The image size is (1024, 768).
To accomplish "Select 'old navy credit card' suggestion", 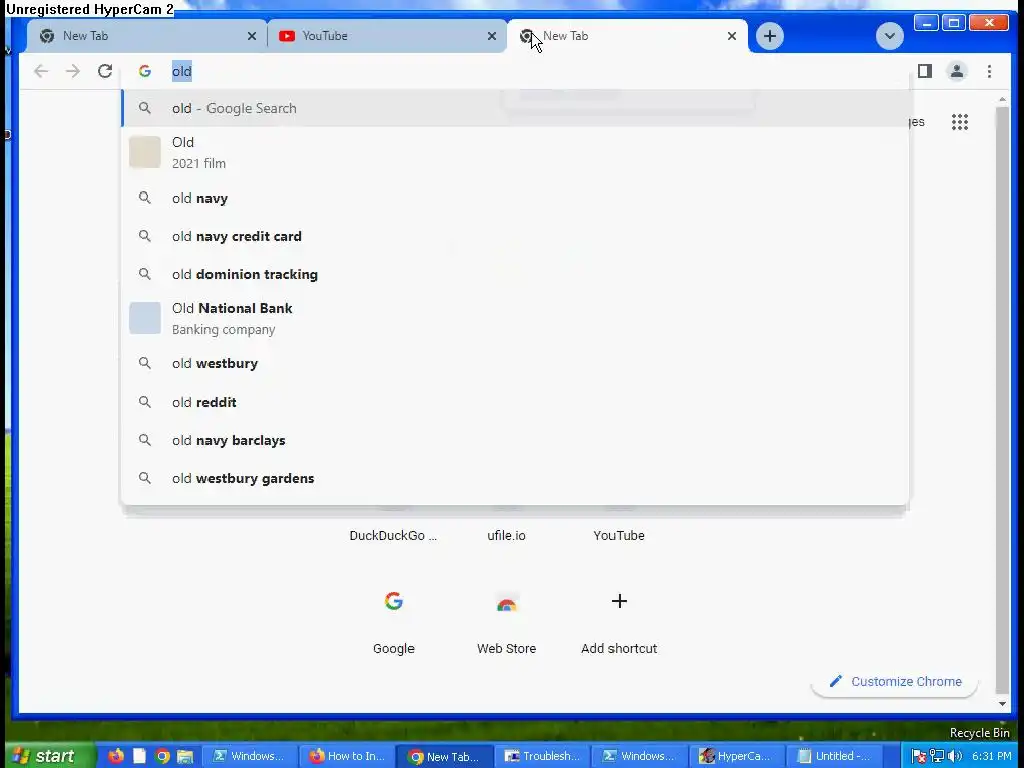I will [515, 236].
